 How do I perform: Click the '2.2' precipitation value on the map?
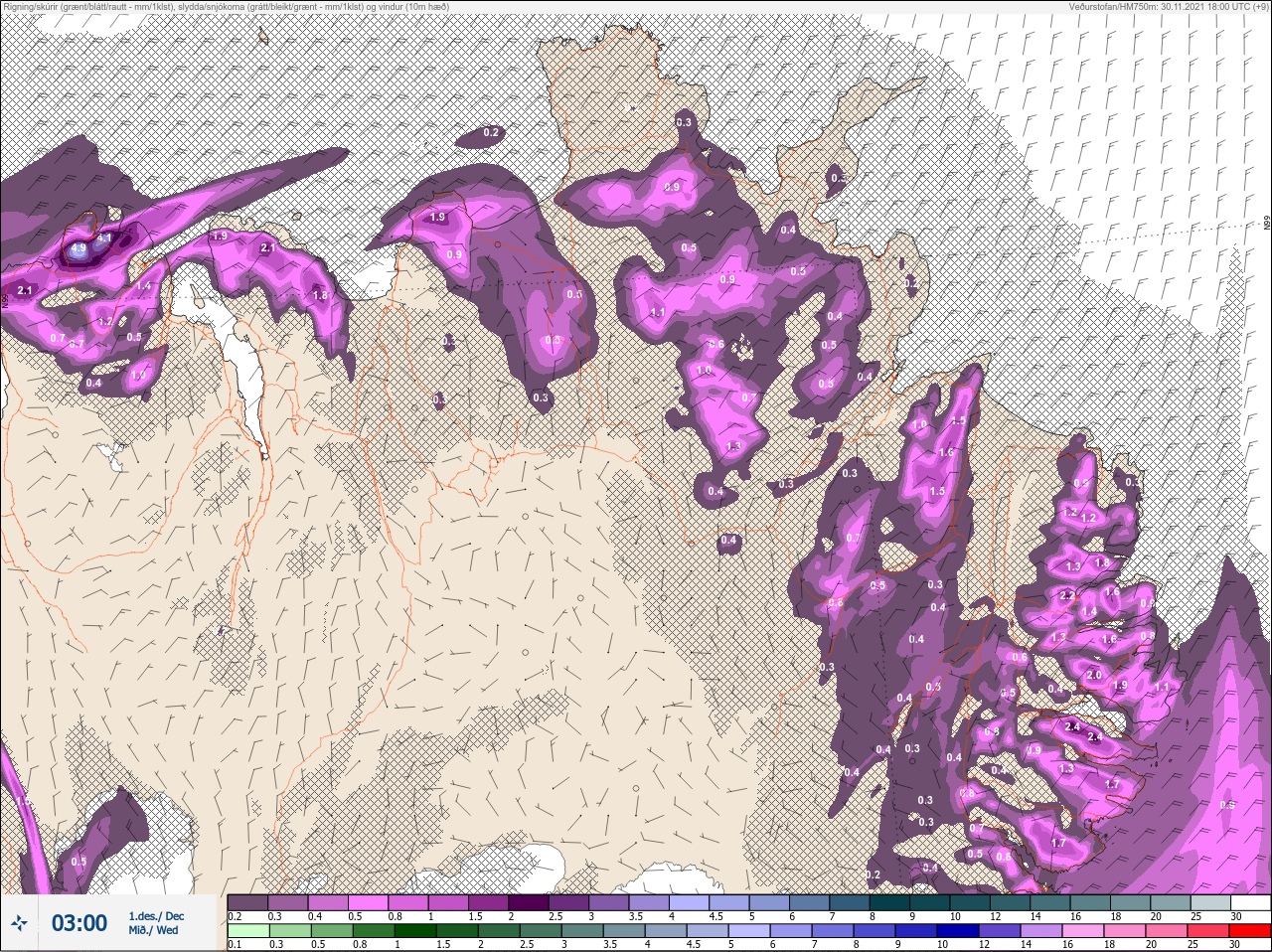coord(1067,596)
